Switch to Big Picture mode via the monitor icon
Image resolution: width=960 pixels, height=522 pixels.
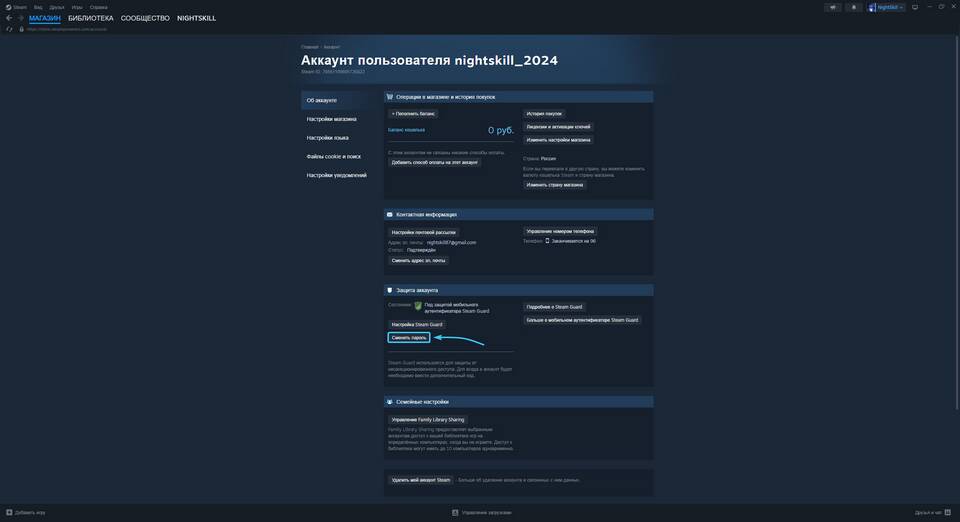(x=914, y=7)
